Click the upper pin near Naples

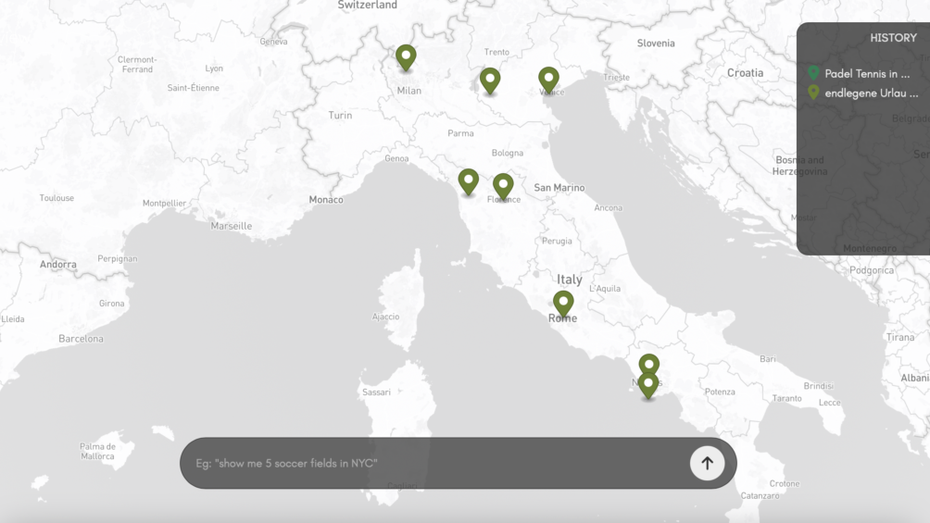pyautogui.click(x=649, y=365)
